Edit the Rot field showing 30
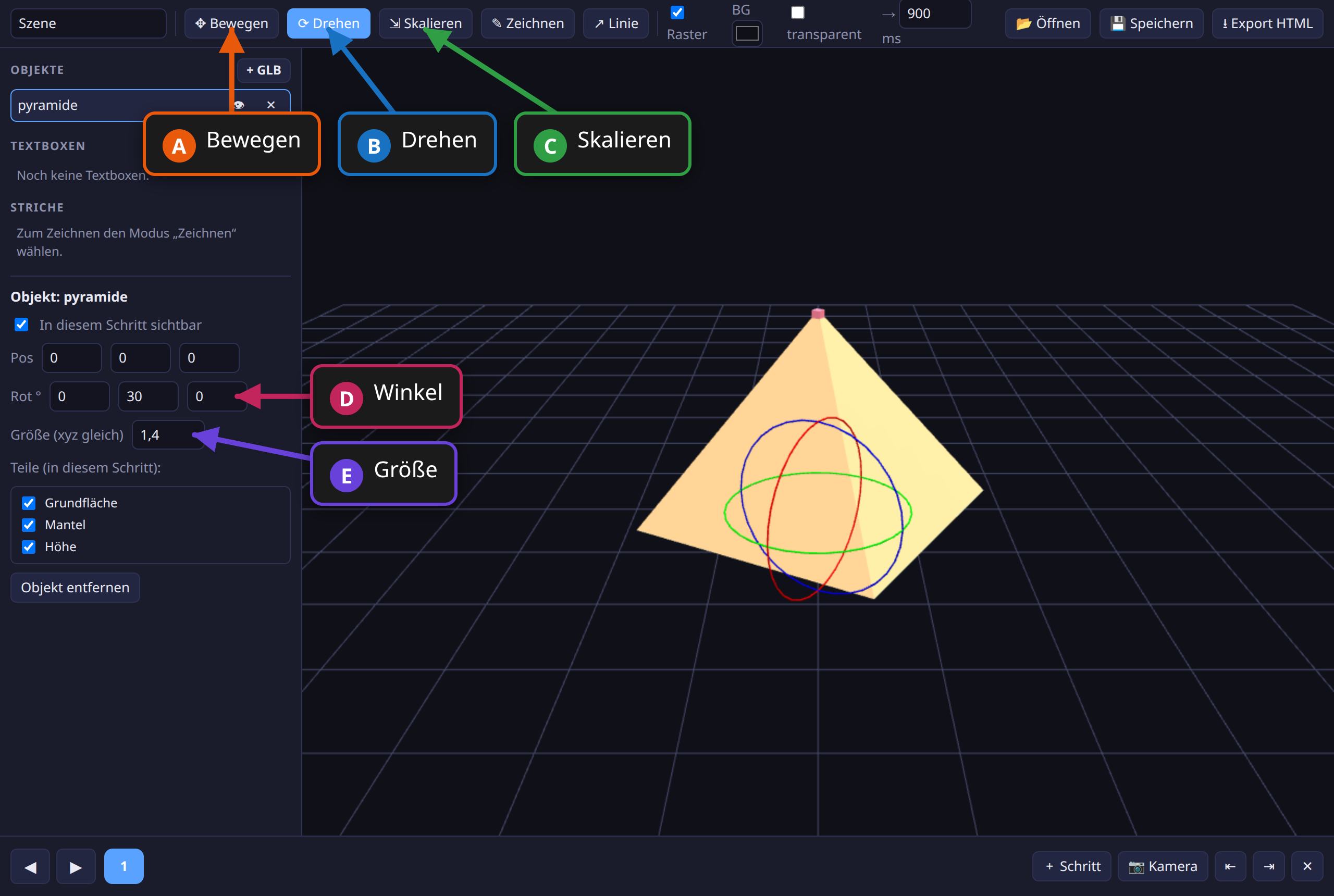Viewport: 1334px width, 896px height. [148, 396]
